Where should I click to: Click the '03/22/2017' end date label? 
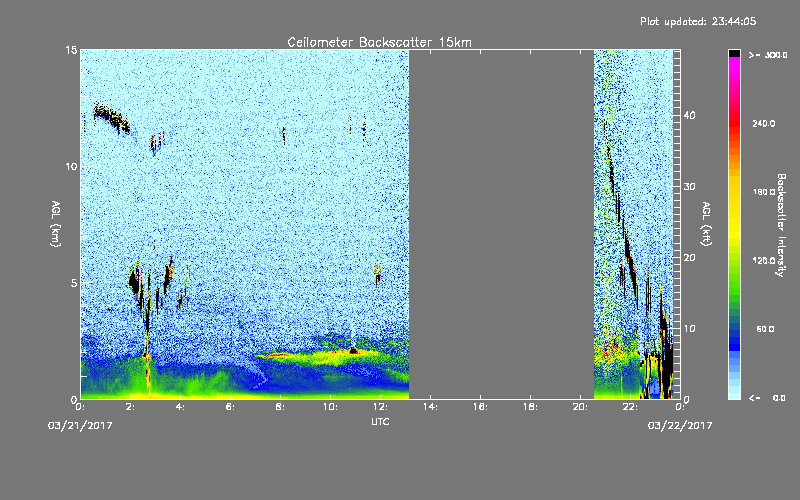(x=680, y=425)
